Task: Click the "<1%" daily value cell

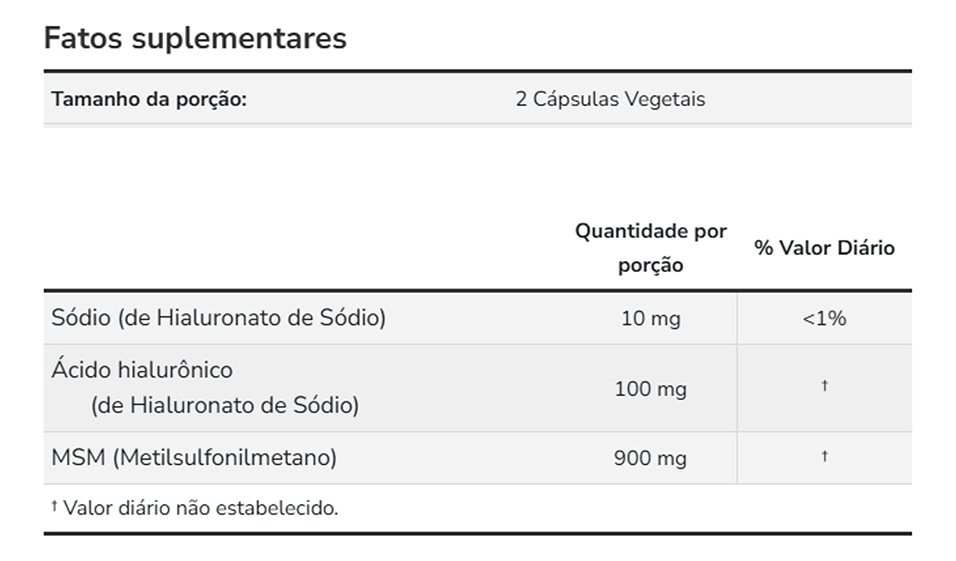Action: [824, 318]
